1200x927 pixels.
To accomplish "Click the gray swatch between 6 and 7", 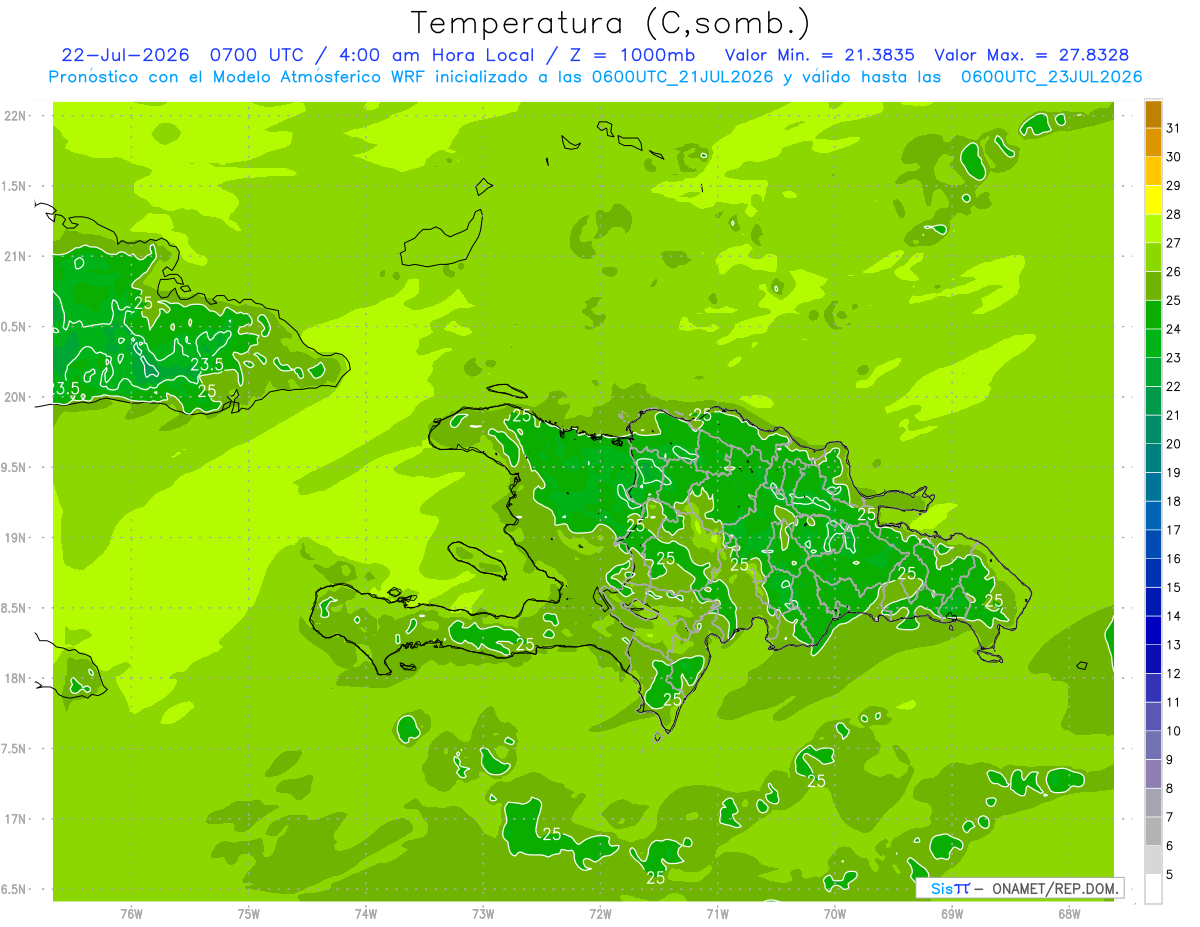I will point(1153,832).
